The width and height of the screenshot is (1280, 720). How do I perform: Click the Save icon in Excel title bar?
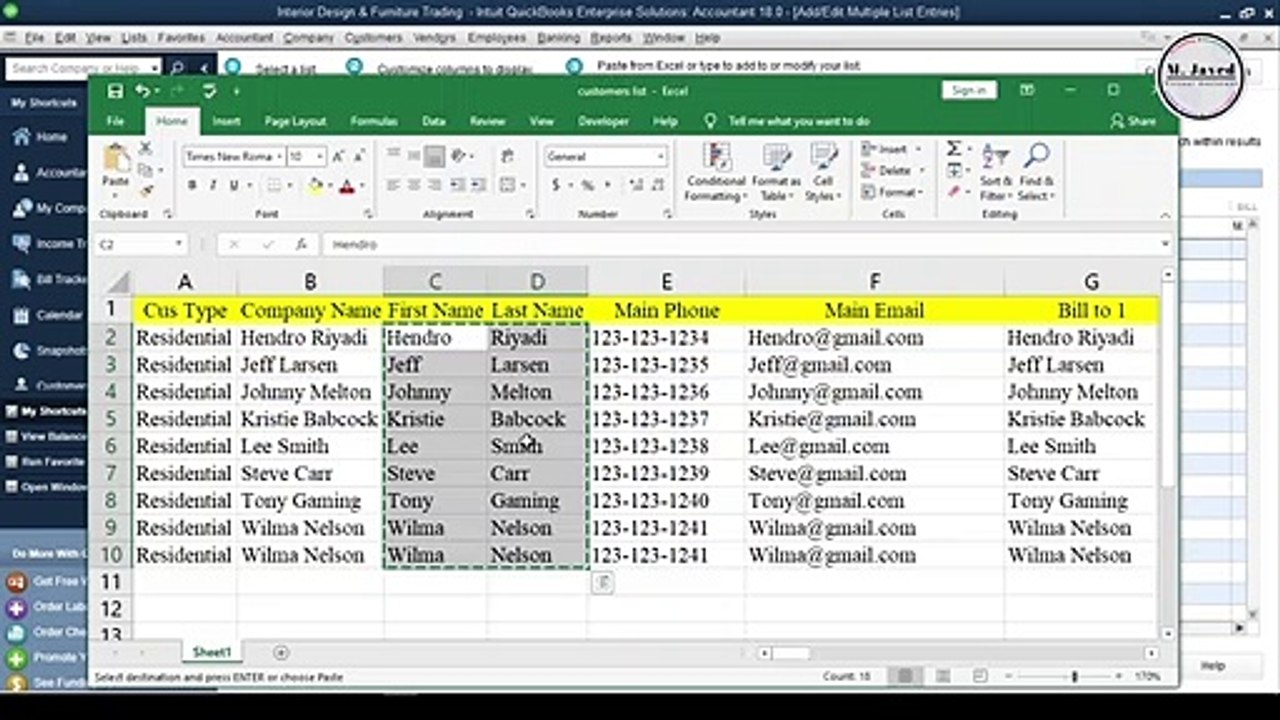tap(115, 91)
